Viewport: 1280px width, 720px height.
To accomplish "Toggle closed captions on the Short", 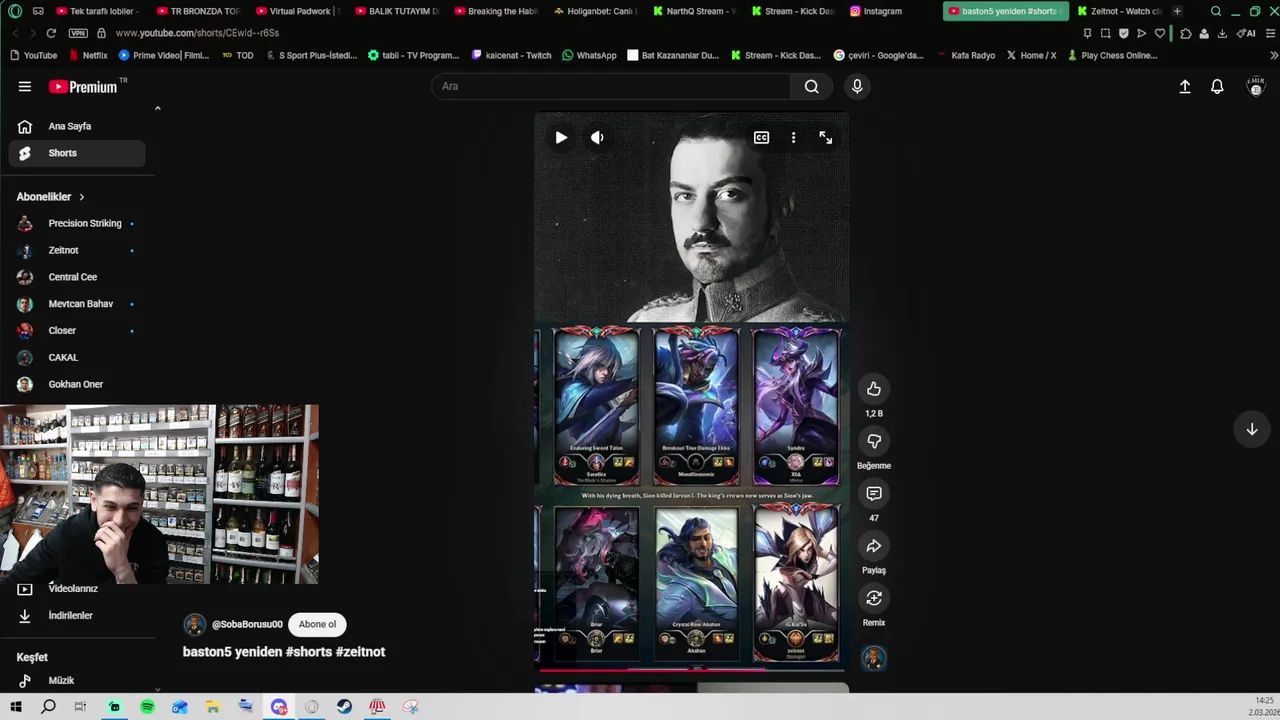I will point(761,137).
